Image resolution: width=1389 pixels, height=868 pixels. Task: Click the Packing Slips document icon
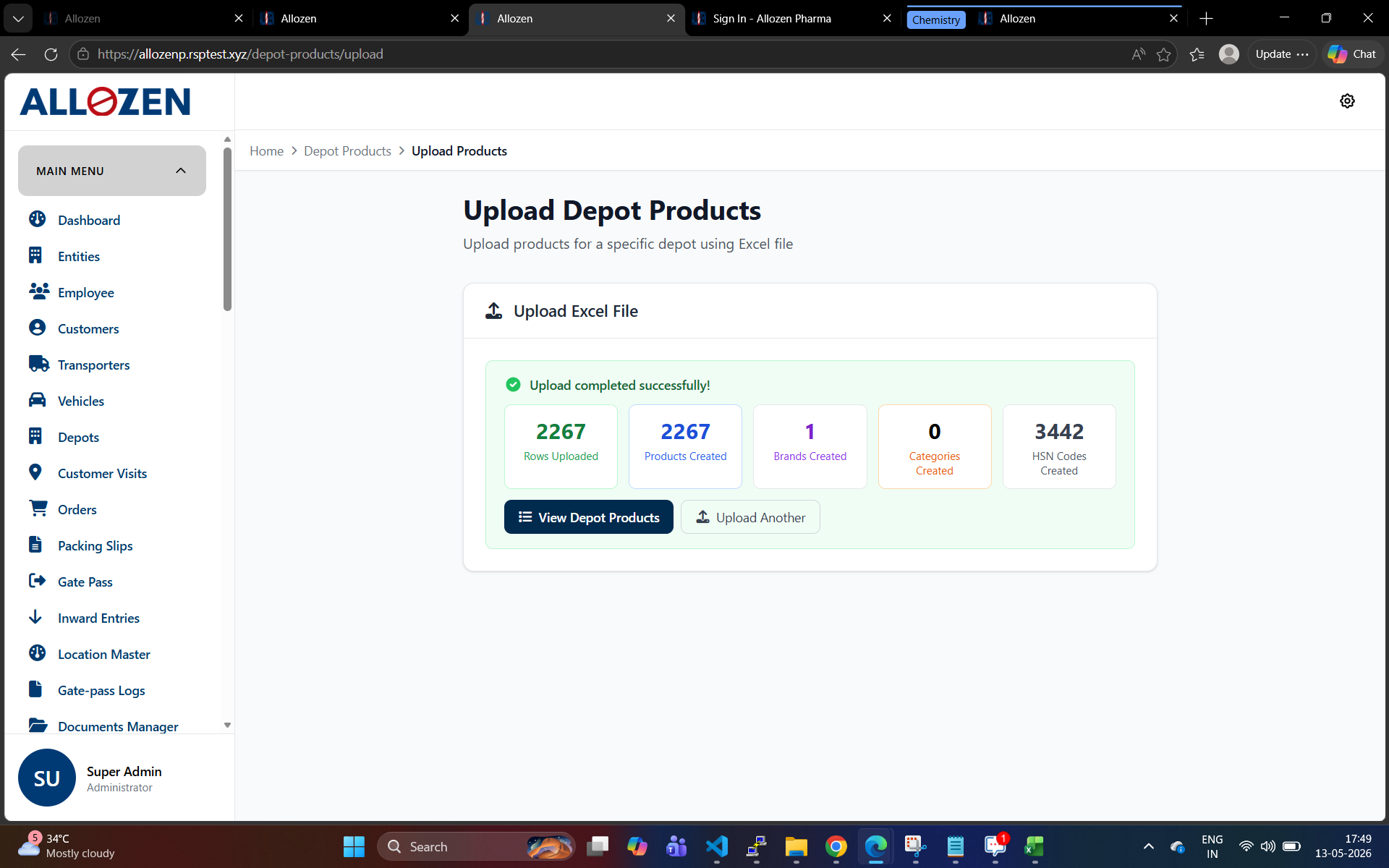(x=35, y=545)
